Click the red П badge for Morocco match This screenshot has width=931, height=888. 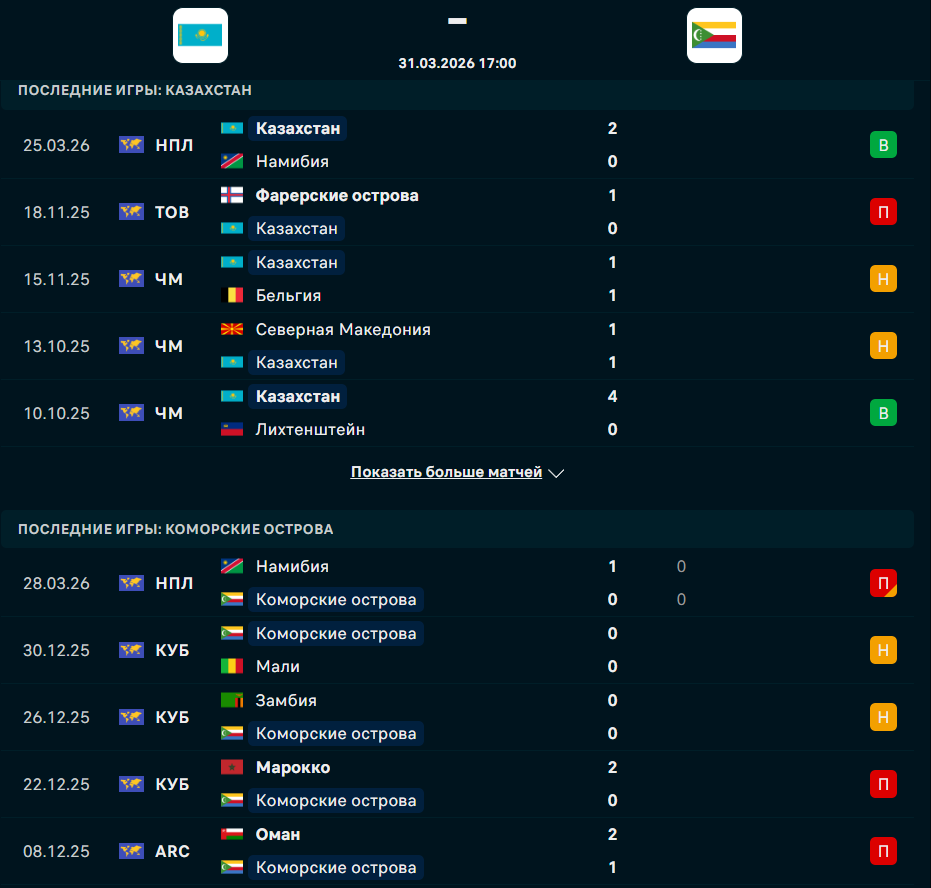883,784
